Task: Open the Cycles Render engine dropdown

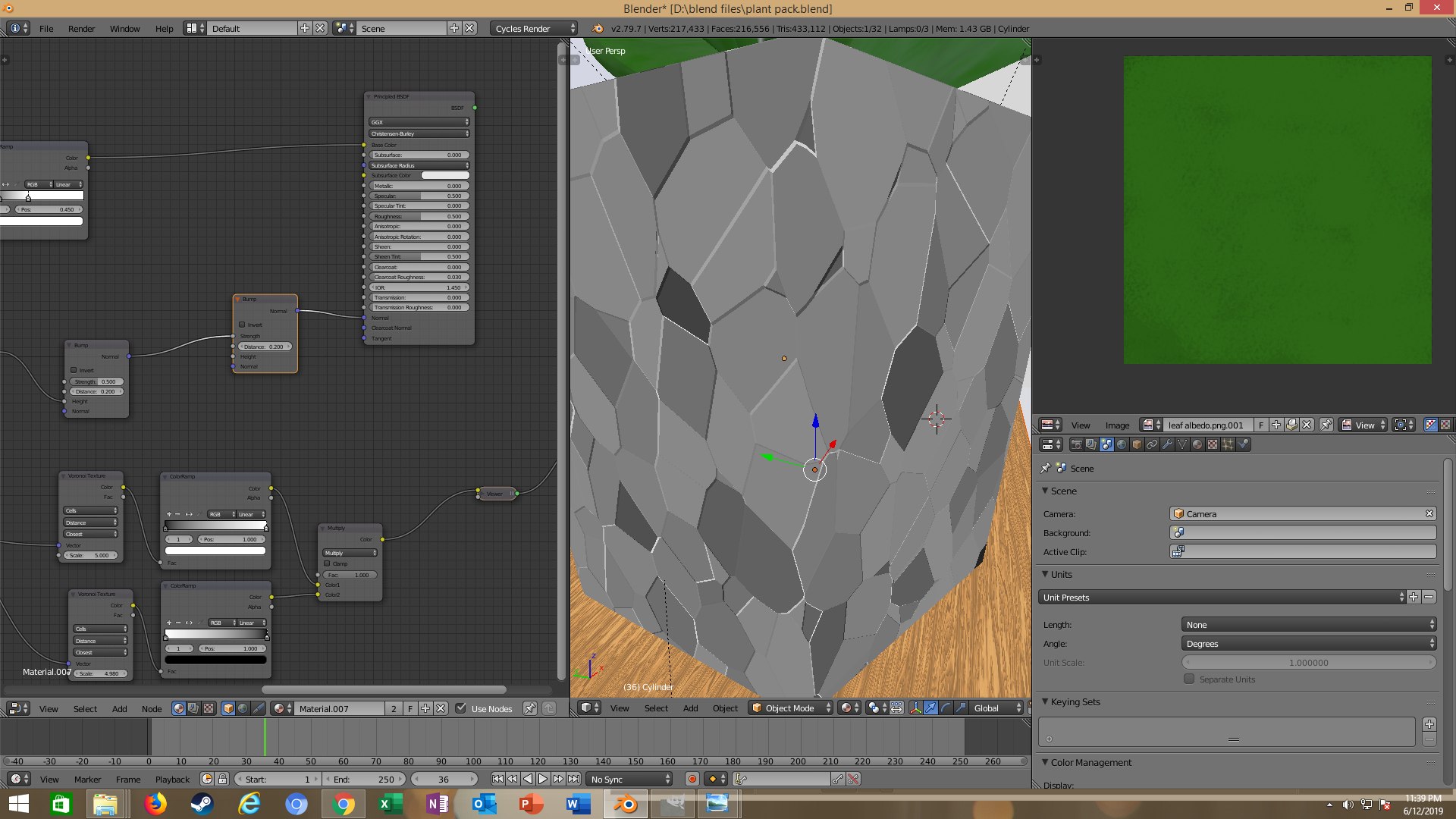Action: [x=533, y=28]
